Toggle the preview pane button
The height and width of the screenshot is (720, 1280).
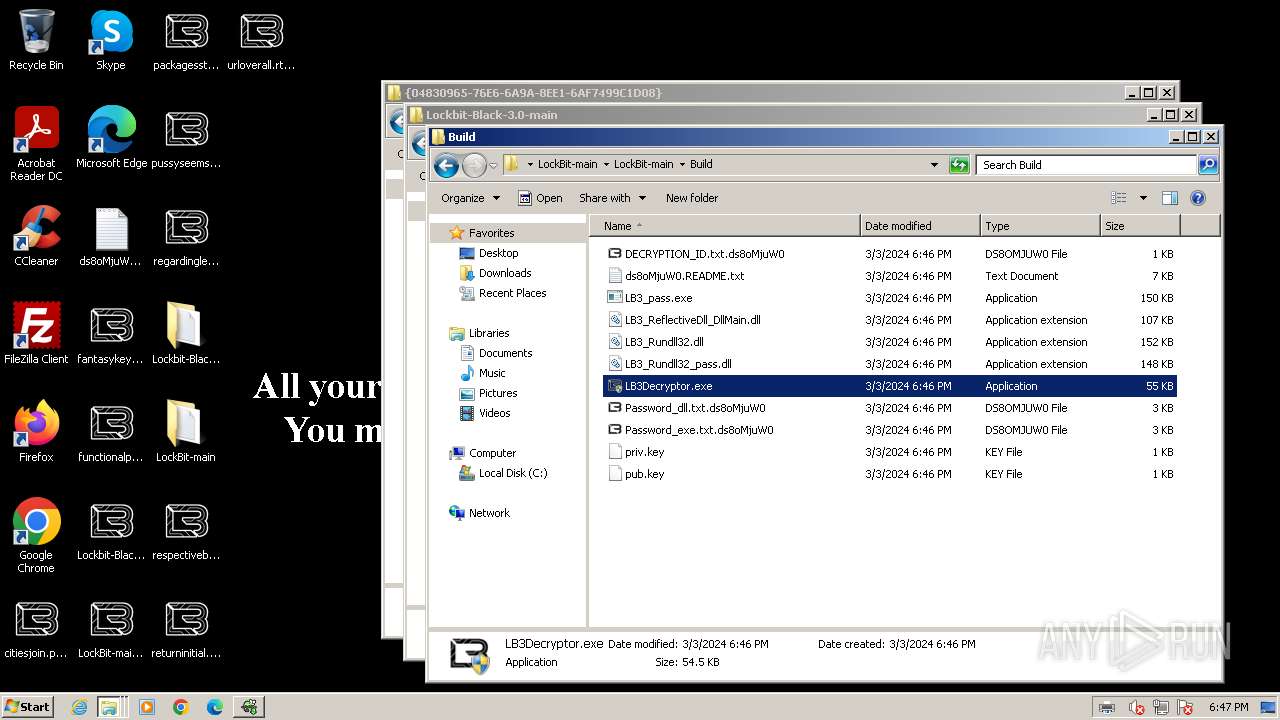[1170, 198]
